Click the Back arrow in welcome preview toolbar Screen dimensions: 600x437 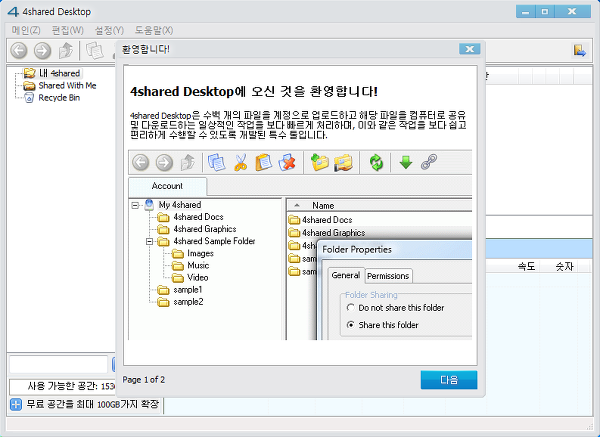[140, 162]
